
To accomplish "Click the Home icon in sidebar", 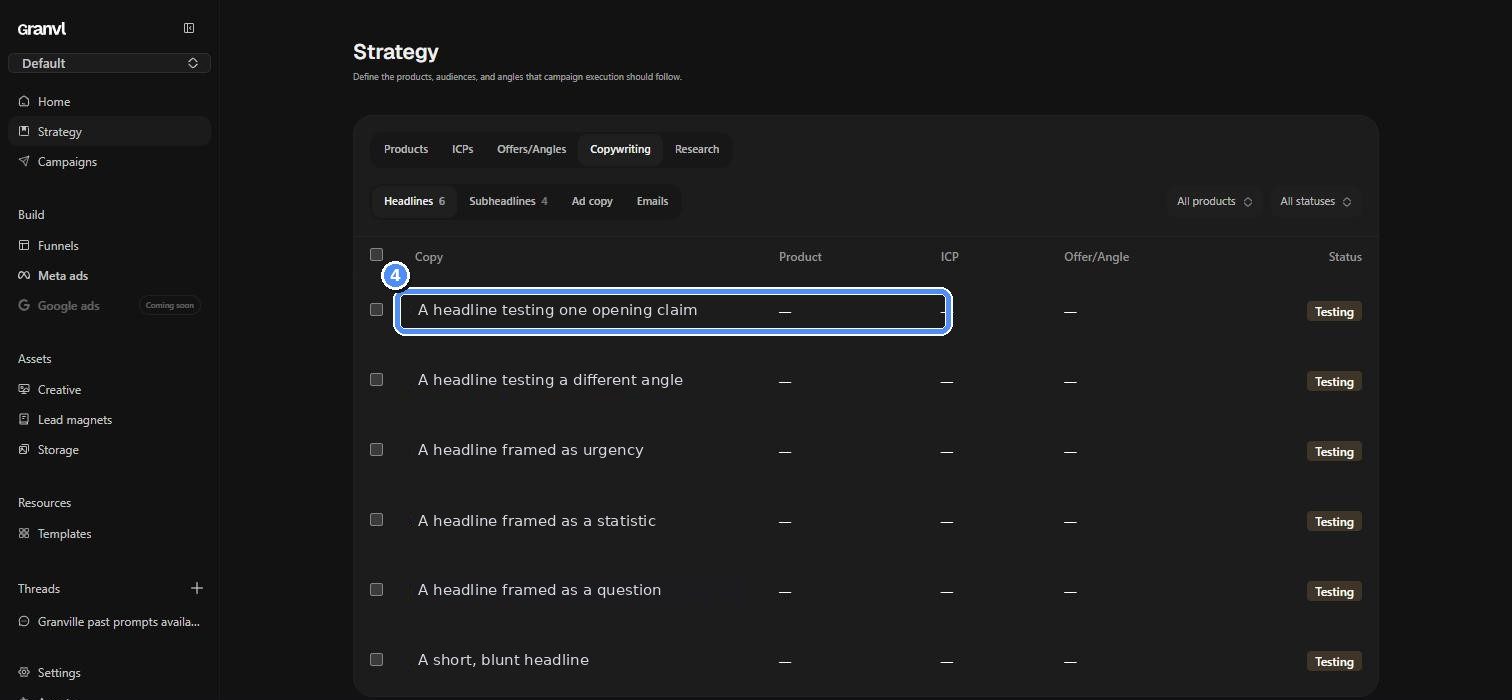I will tap(25, 101).
